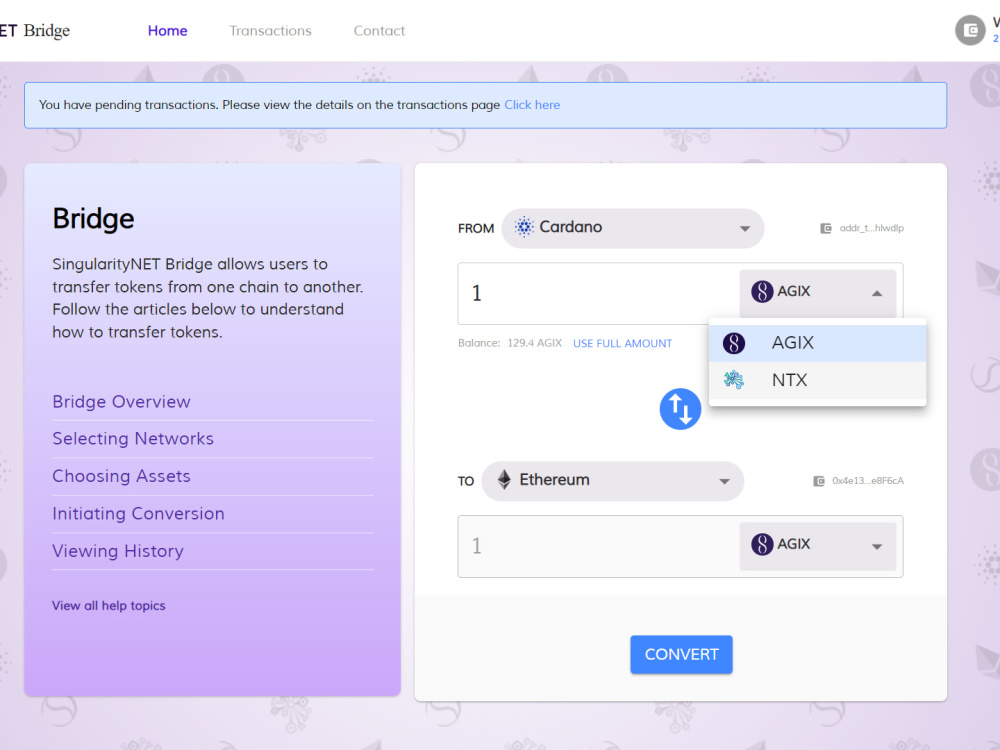Open the Viewing History article
This screenshot has height=750, width=1000.
(118, 551)
